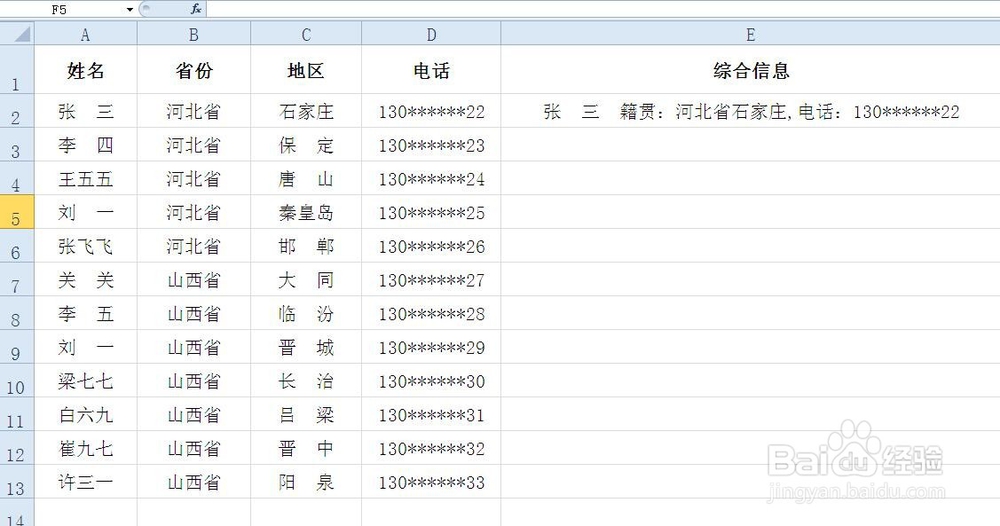The width and height of the screenshot is (1000, 526).
Task: Click the 邯 郸 region cell
Action: click(306, 246)
